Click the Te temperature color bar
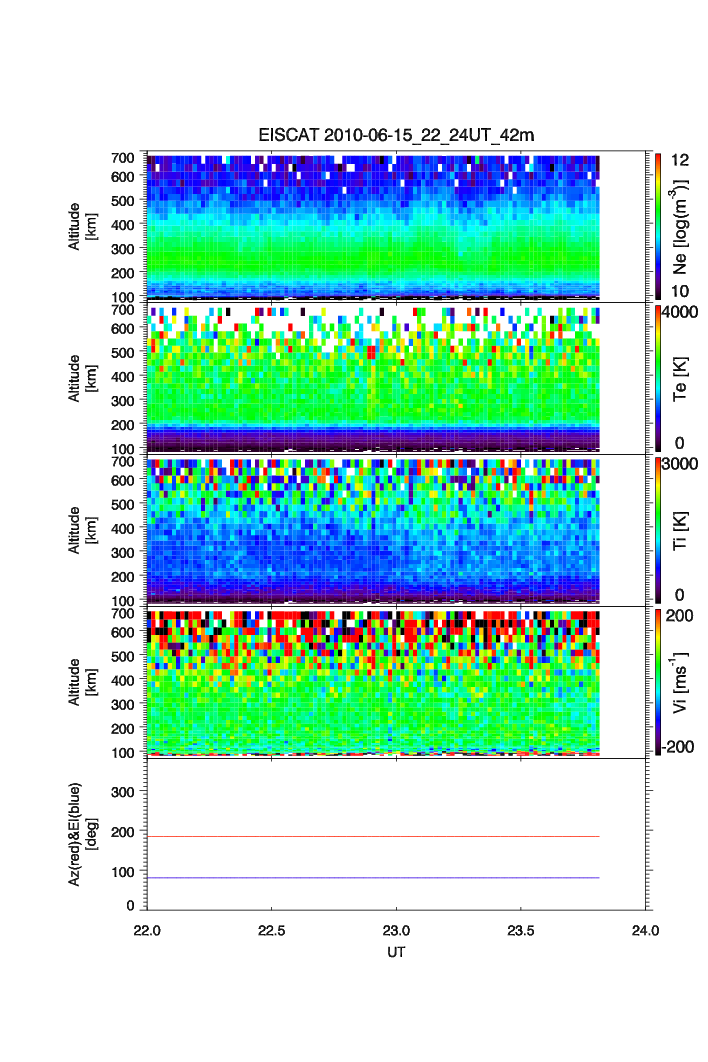 [x=658, y=377]
